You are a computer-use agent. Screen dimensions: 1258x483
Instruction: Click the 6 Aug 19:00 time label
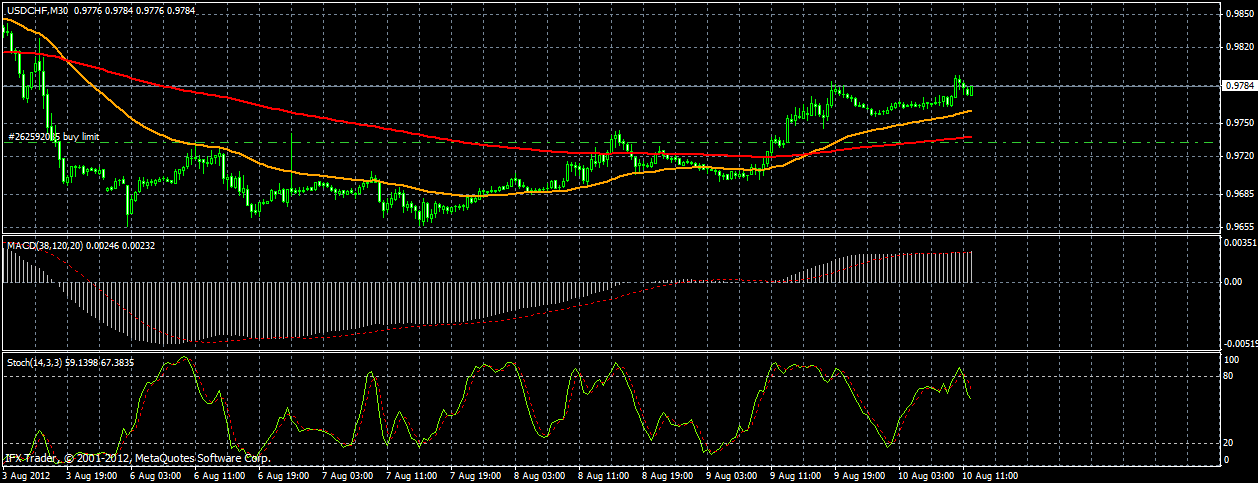coord(282,476)
